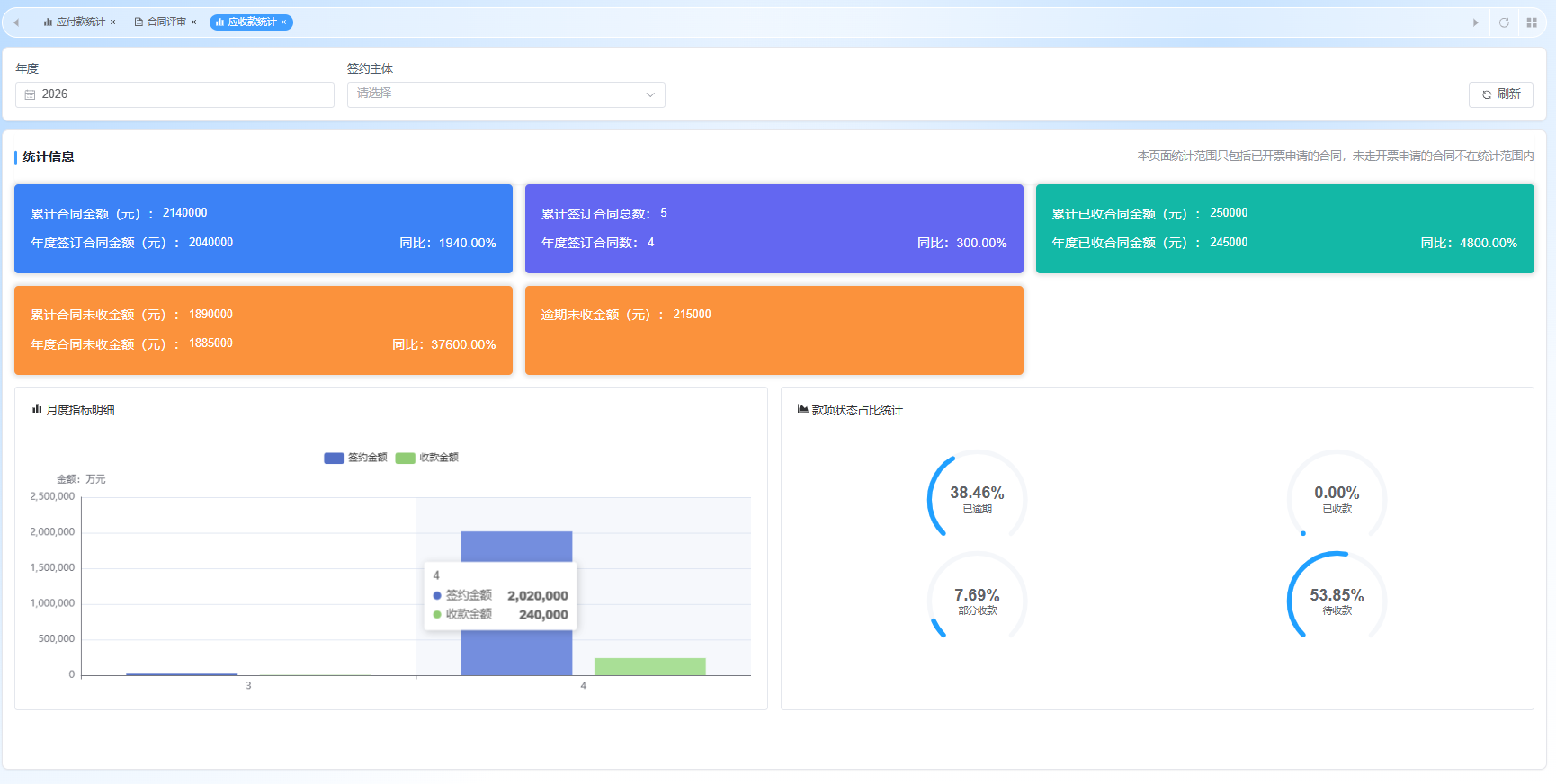
Task: Click the small blue bar for month 3
Action: 182,674
